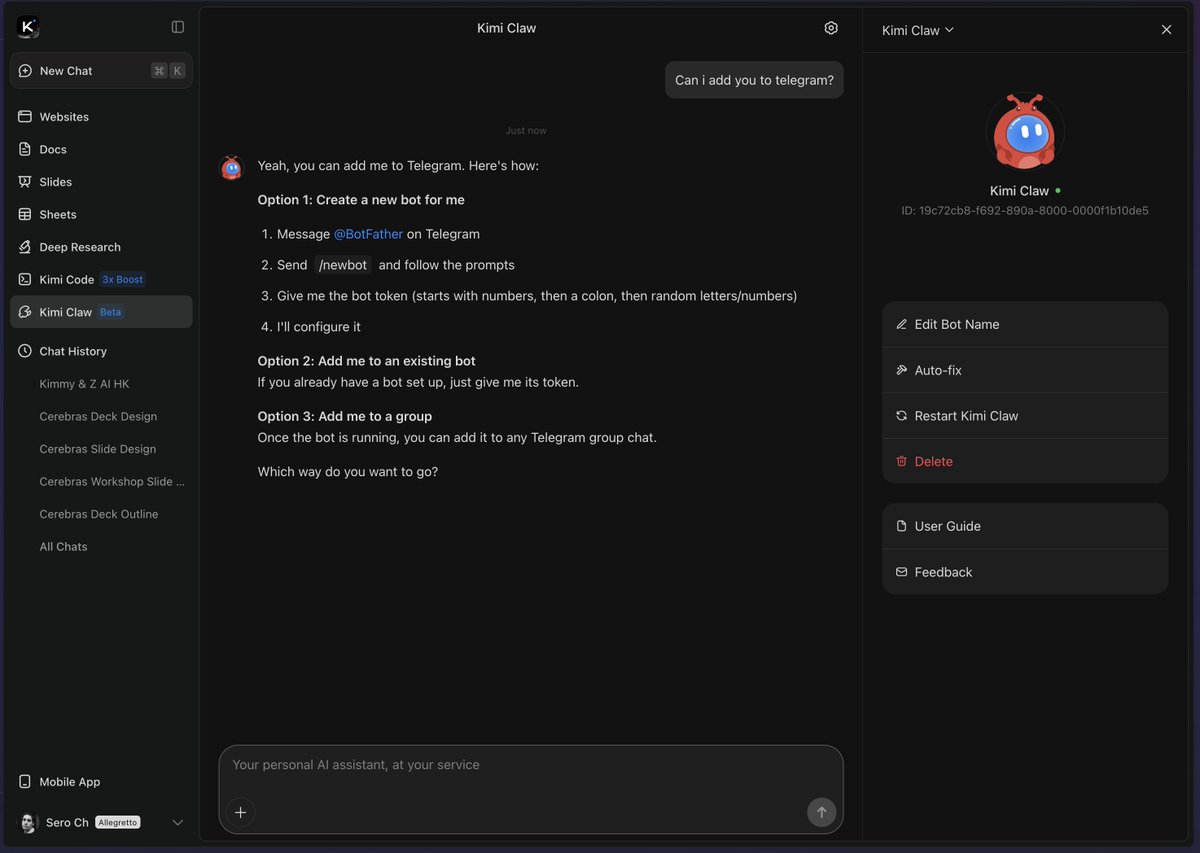The height and width of the screenshot is (853, 1200).
Task: Restart Kimi Claw
Action: tap(1025, 416)
